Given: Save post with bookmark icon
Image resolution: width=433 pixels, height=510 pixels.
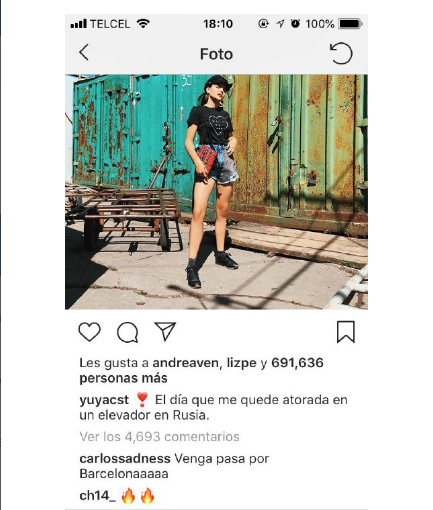Looking at the screenshot, I should tap(346, 332).
